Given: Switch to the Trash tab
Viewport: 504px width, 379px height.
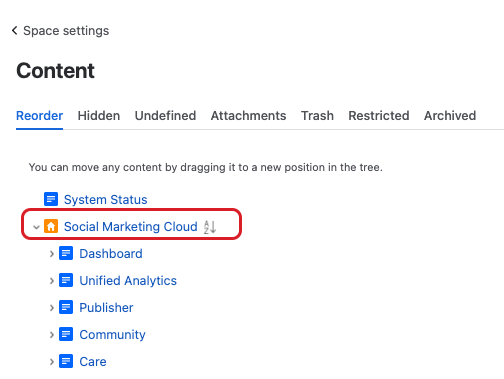Looking at the screenshot, I should 317,116.
